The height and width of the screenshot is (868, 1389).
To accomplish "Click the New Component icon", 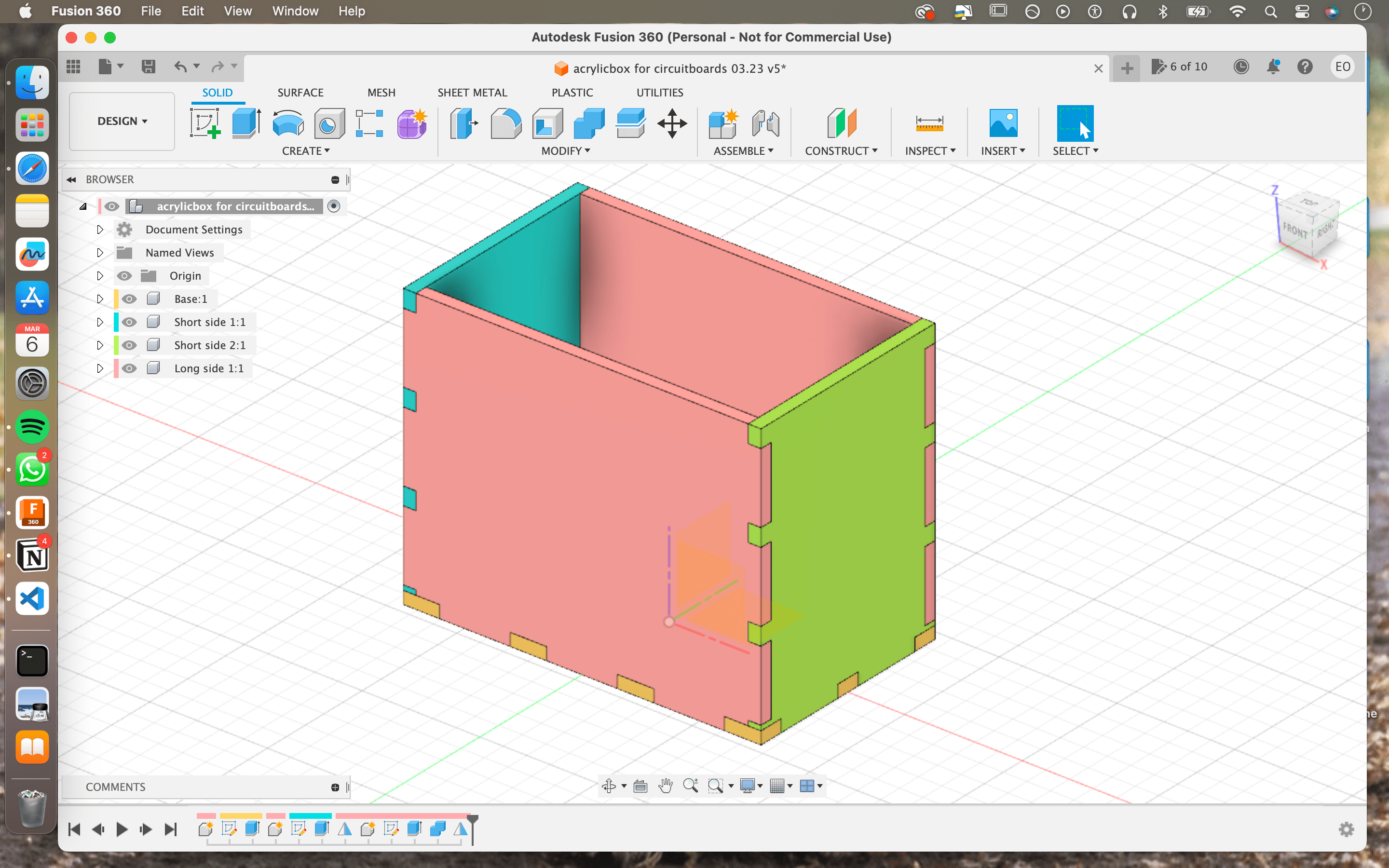I will click(723, 123).
